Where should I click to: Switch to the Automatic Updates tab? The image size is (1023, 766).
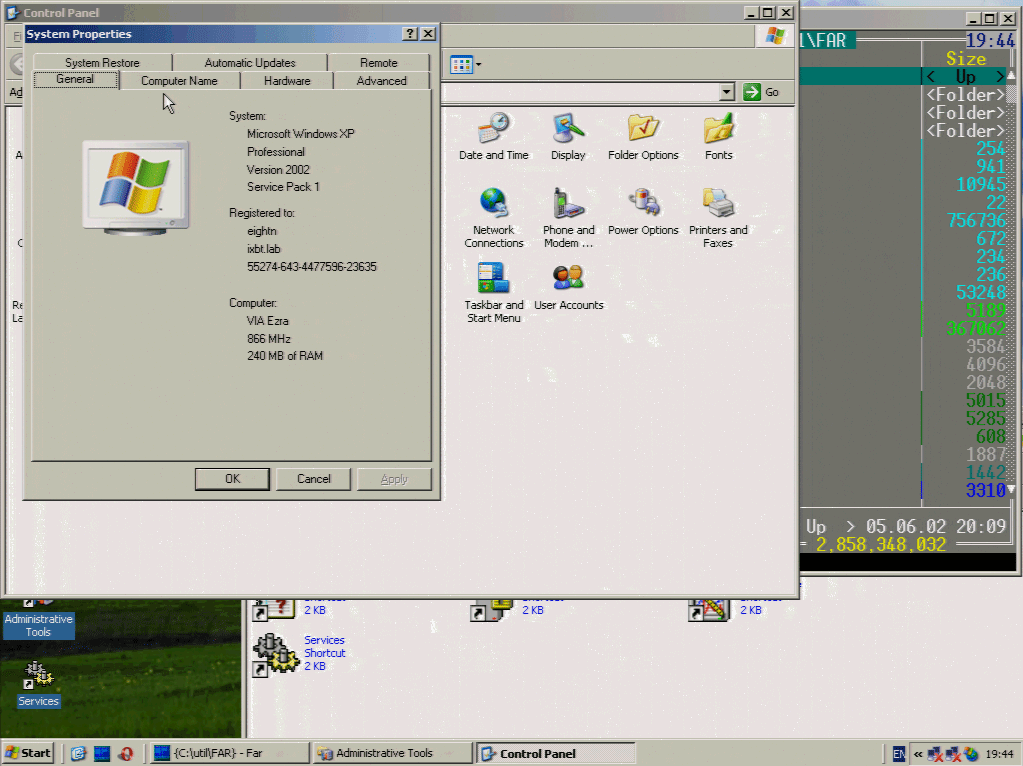coord(250,63)
